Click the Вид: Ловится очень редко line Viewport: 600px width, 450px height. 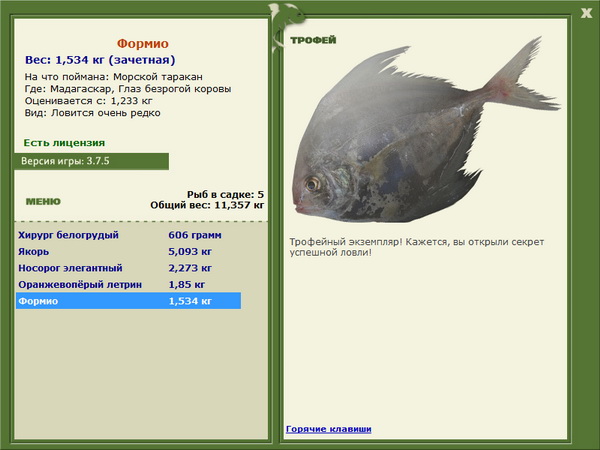pos(93,113)
